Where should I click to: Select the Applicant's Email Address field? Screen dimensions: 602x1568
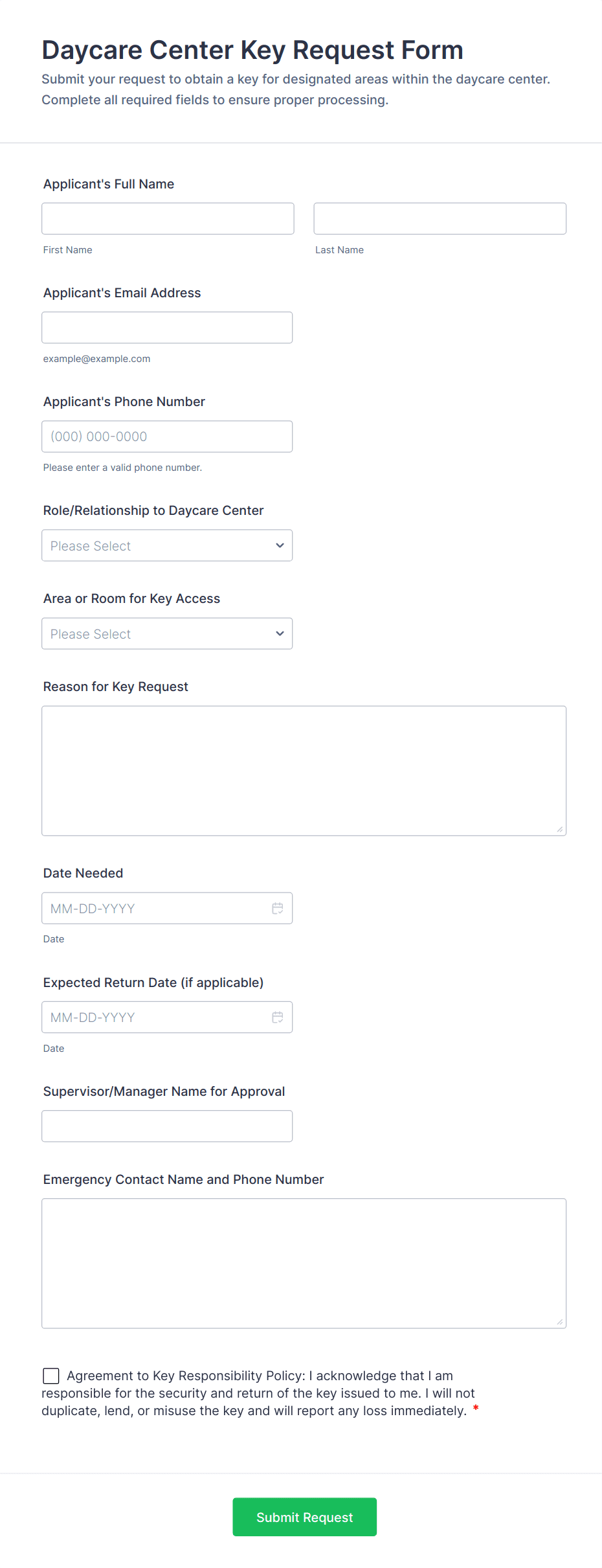[167, 328]
